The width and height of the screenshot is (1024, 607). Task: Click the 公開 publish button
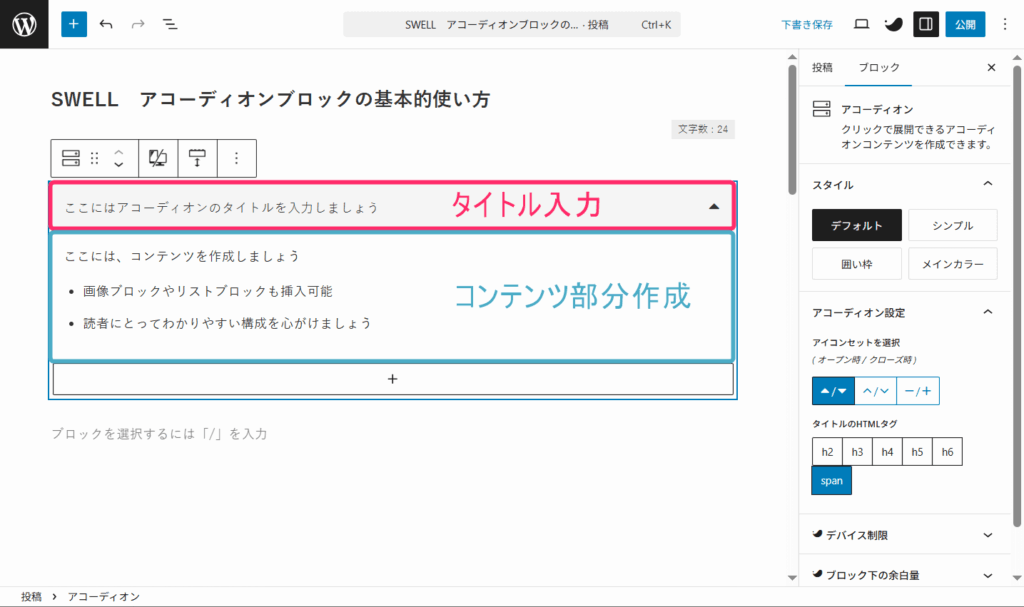[x=965, y=24]
